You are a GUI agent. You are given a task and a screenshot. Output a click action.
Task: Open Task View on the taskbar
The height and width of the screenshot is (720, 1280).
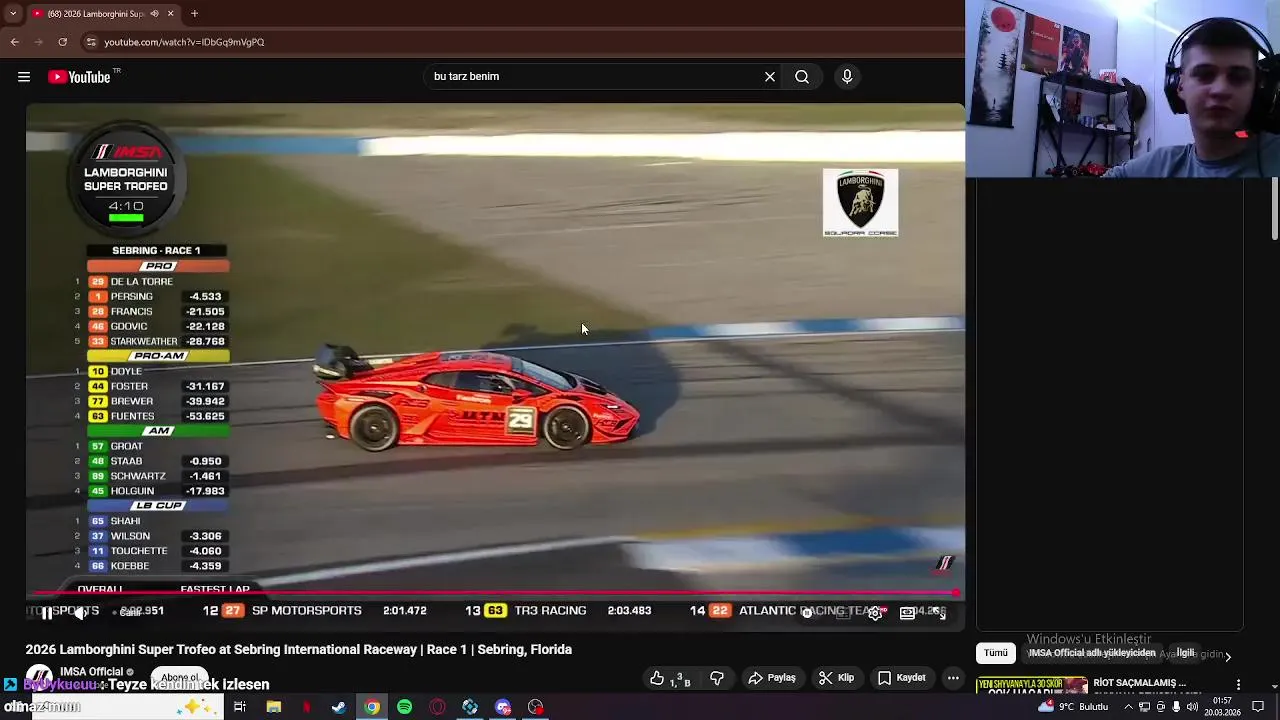[240, 707]
